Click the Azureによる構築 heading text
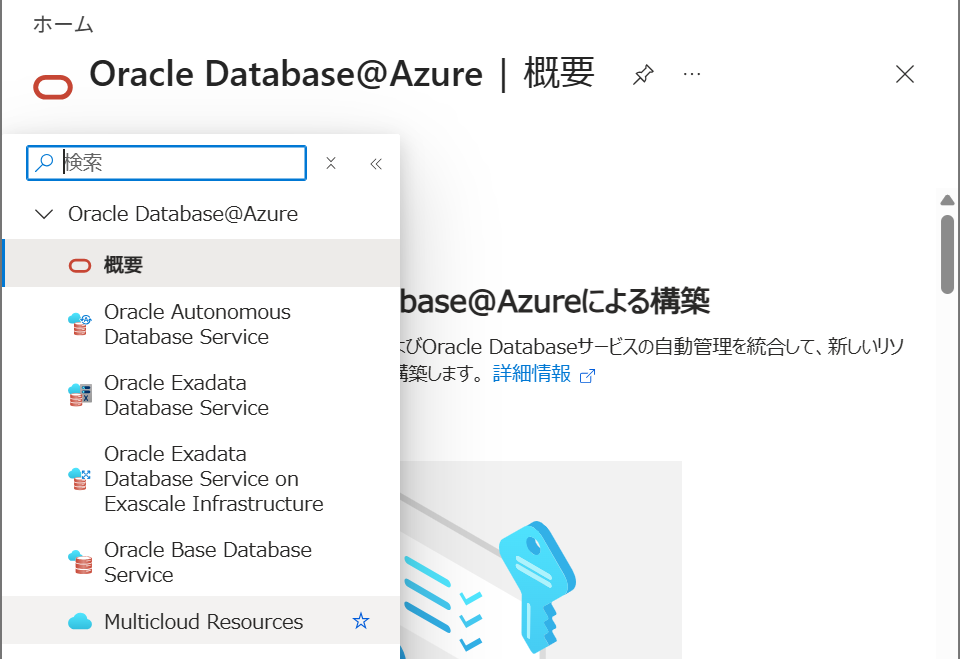Screen dimensions: 960x659 click(x=602, y=301)
